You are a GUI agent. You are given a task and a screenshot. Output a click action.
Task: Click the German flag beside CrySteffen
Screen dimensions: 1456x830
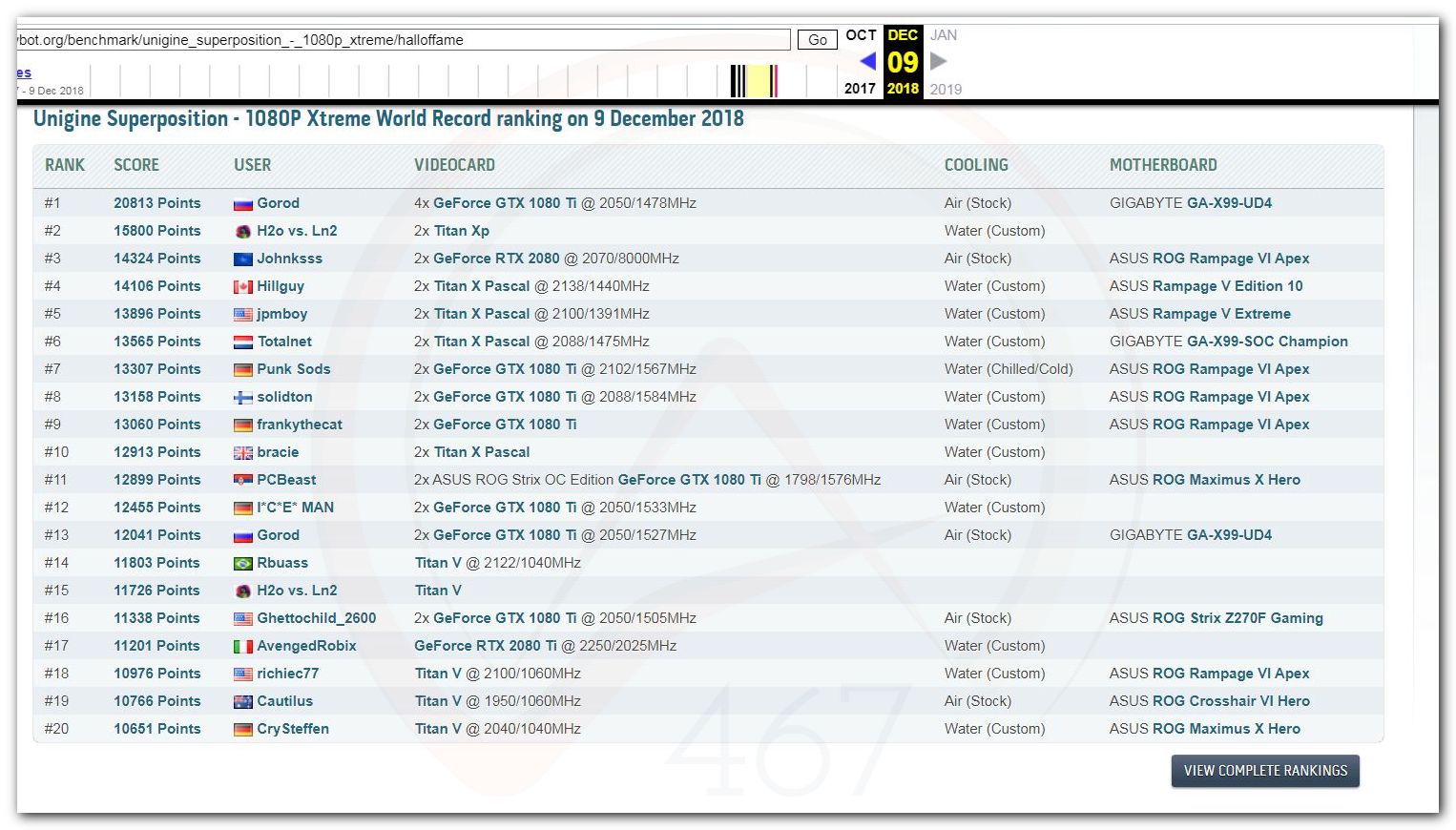[x=243, y=730]
